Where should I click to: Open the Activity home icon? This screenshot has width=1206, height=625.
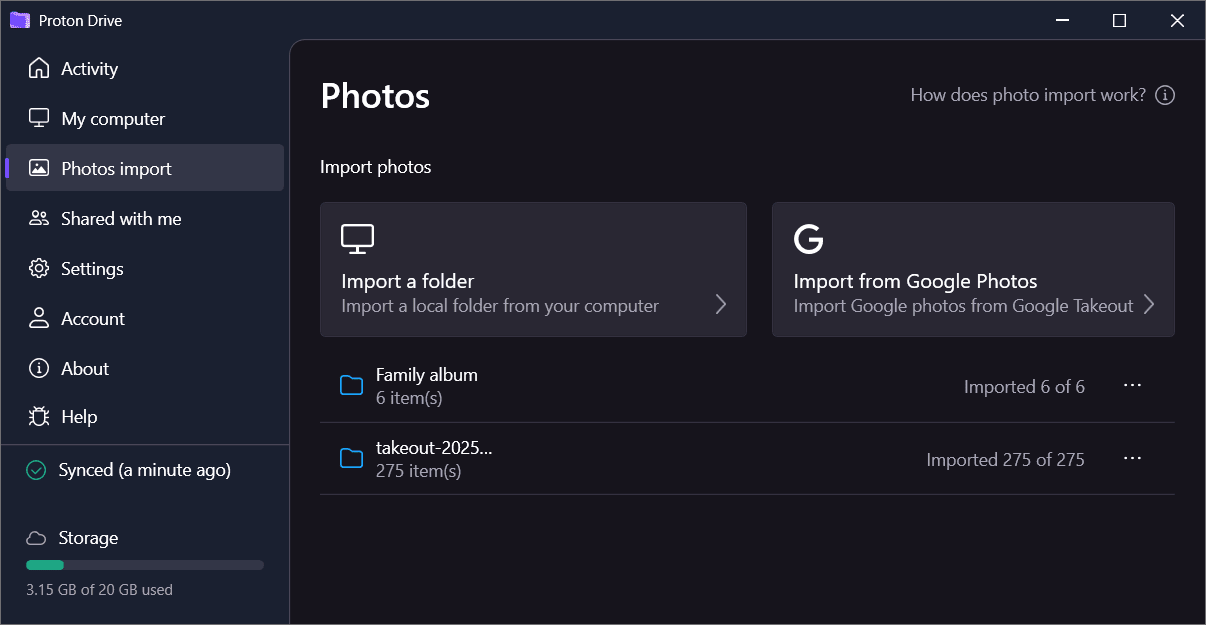pos(39,68)
